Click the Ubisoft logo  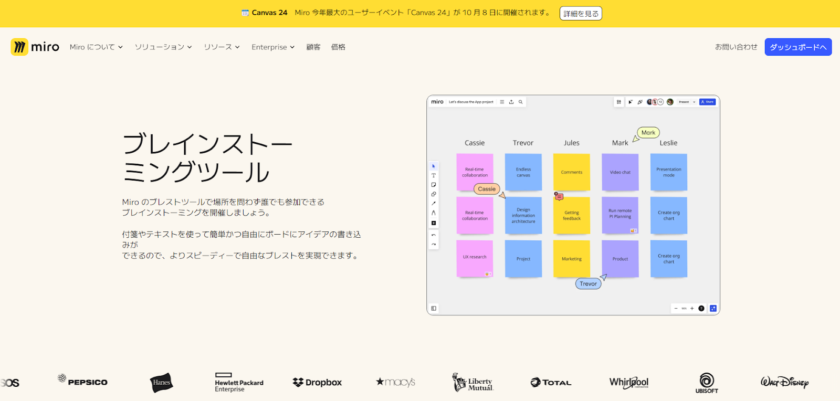tap(707, 382)
